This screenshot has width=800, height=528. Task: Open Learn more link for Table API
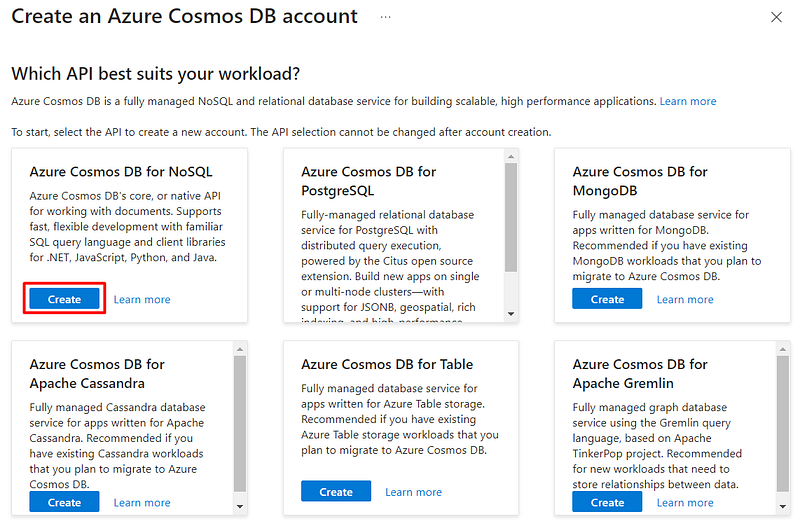(x=413, y=492)
